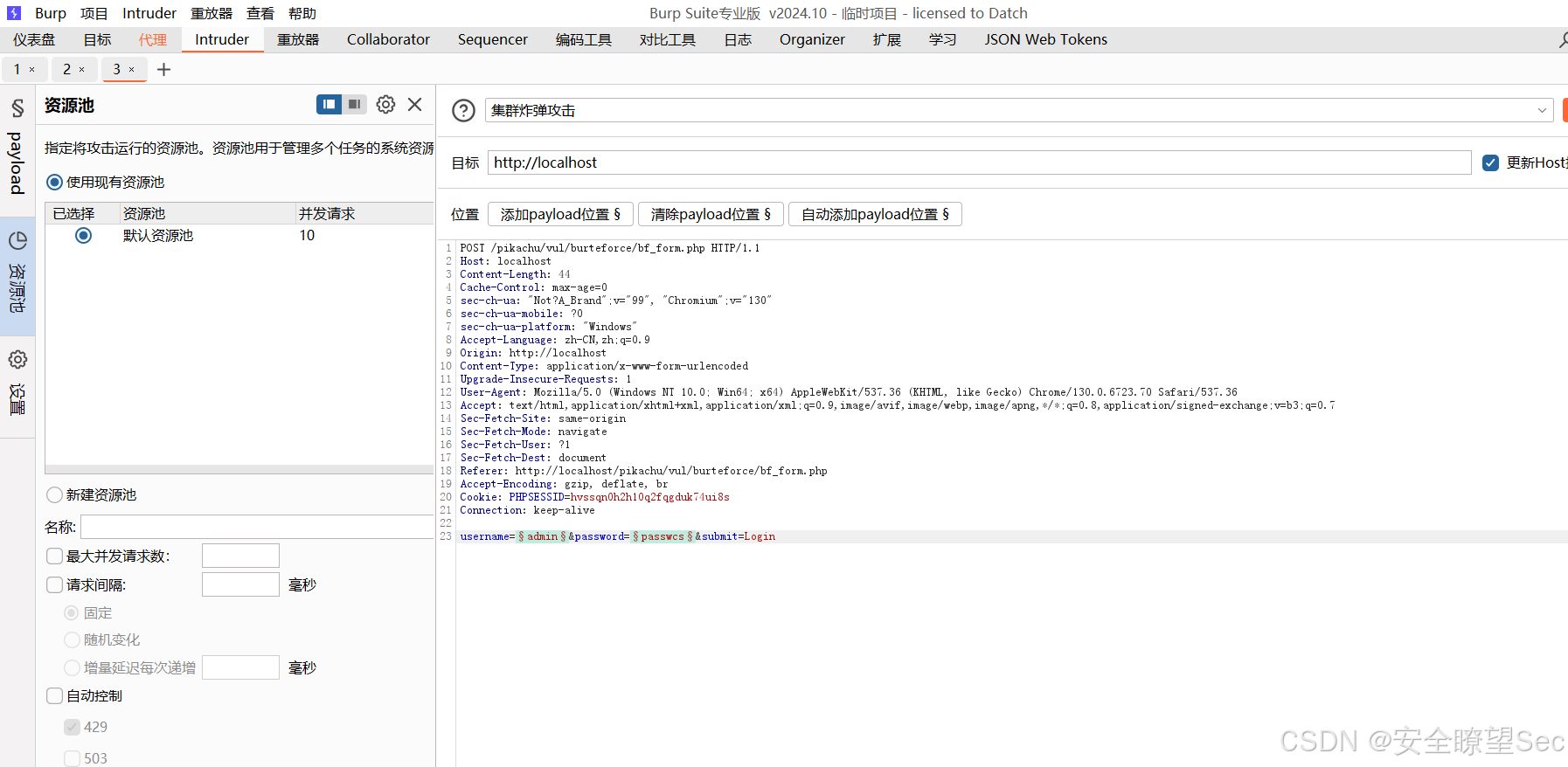This screenshot has width=1568, height=767.
Task: Switch to the 日志 tab
Action: pyautogui.click(x=738, y=40)
